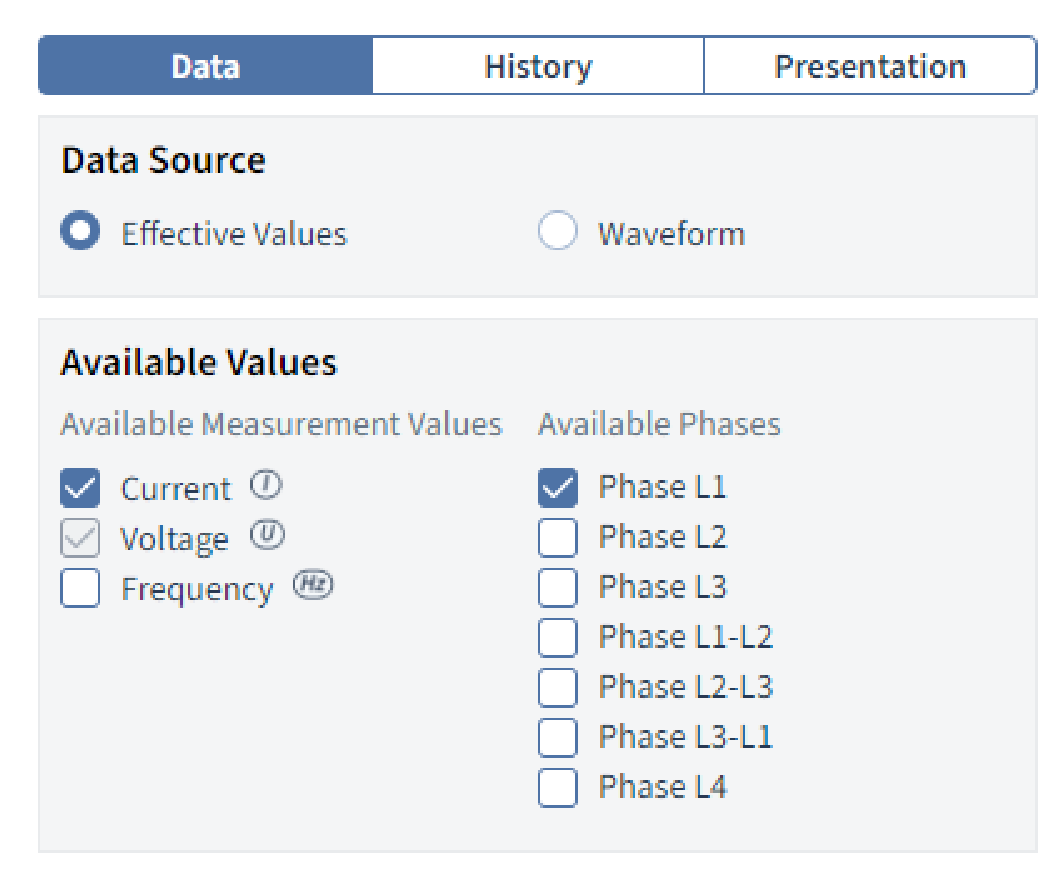1061x870 pixels.
Task: Switch to the History tab
Action: [x=538, y=66]
